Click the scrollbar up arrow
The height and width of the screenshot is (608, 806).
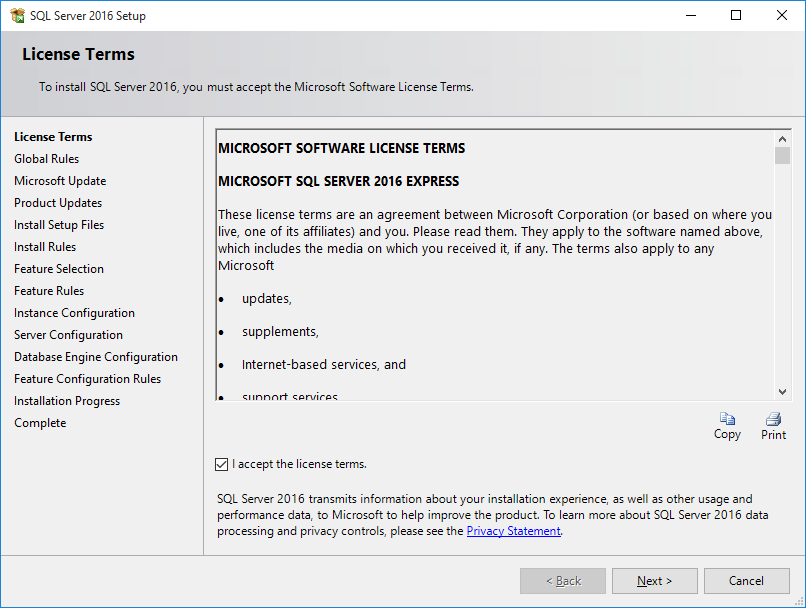pos(782,137)
